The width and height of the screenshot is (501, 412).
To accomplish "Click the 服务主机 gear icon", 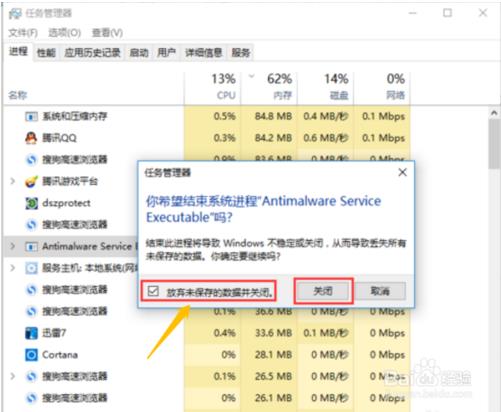I will 31,268.
